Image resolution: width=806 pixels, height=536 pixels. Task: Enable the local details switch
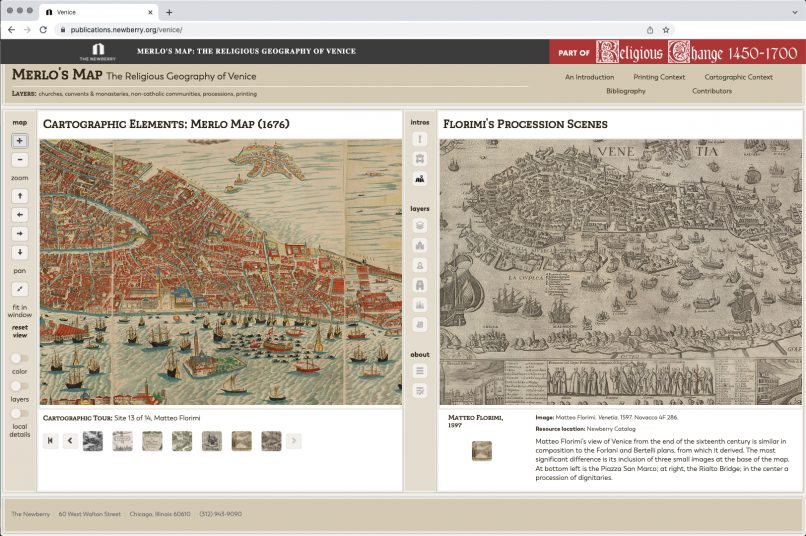coord(19,413)
